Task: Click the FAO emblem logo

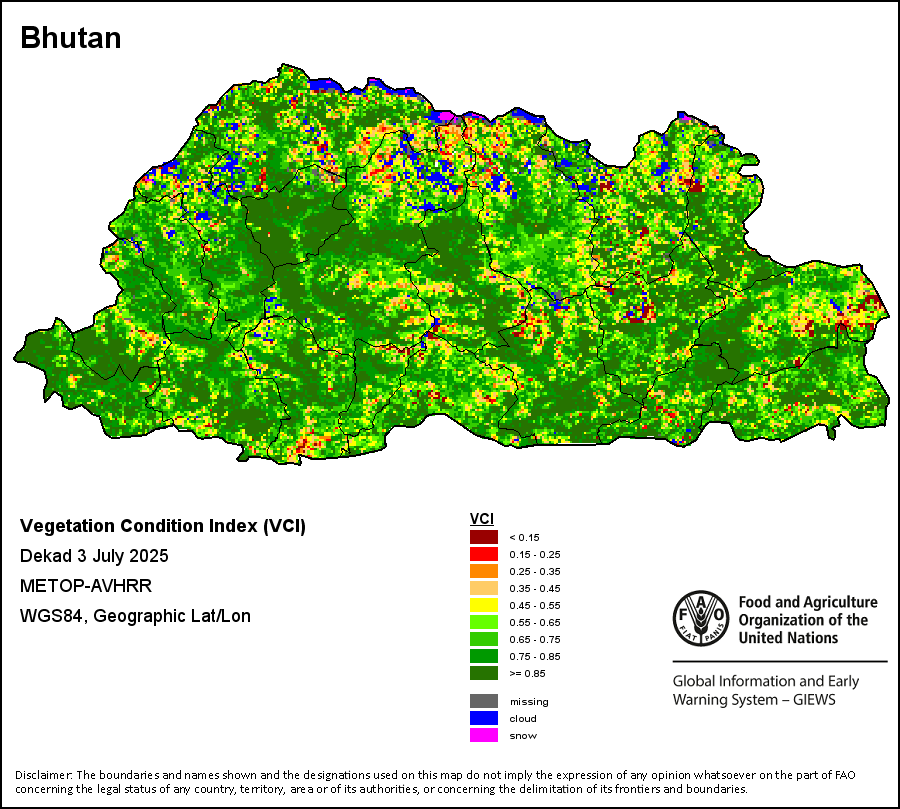Action: coord(701,619)
